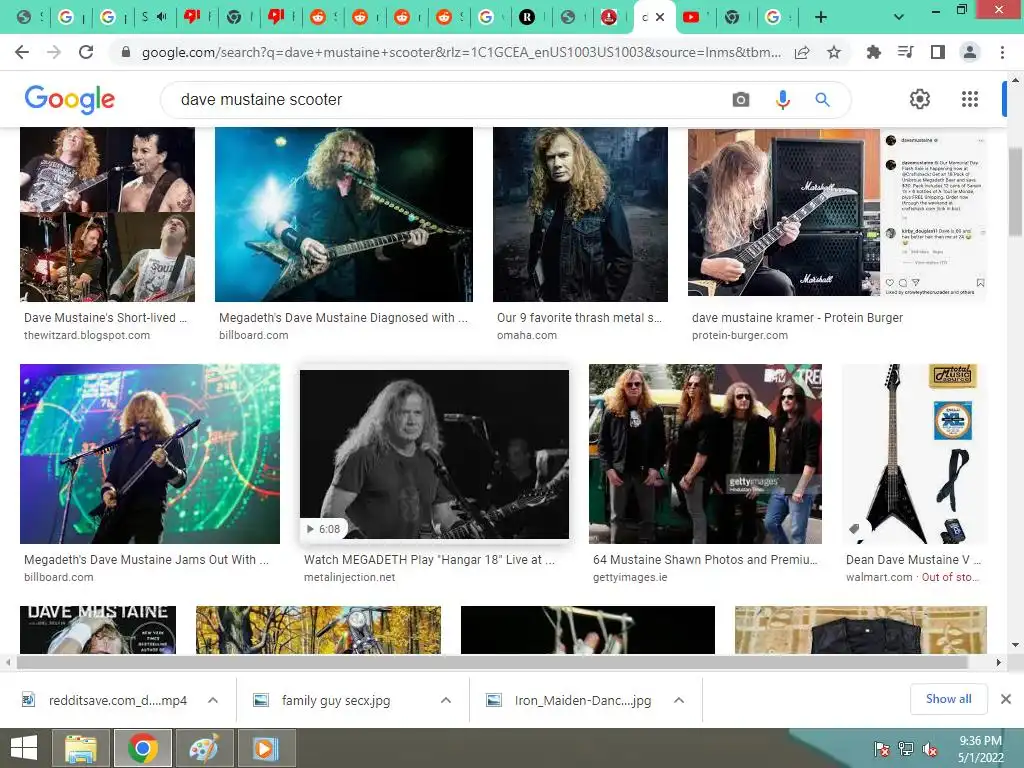Bookmark this page with the star icon
Screen dimensions: 1024x768
[834, 52]
